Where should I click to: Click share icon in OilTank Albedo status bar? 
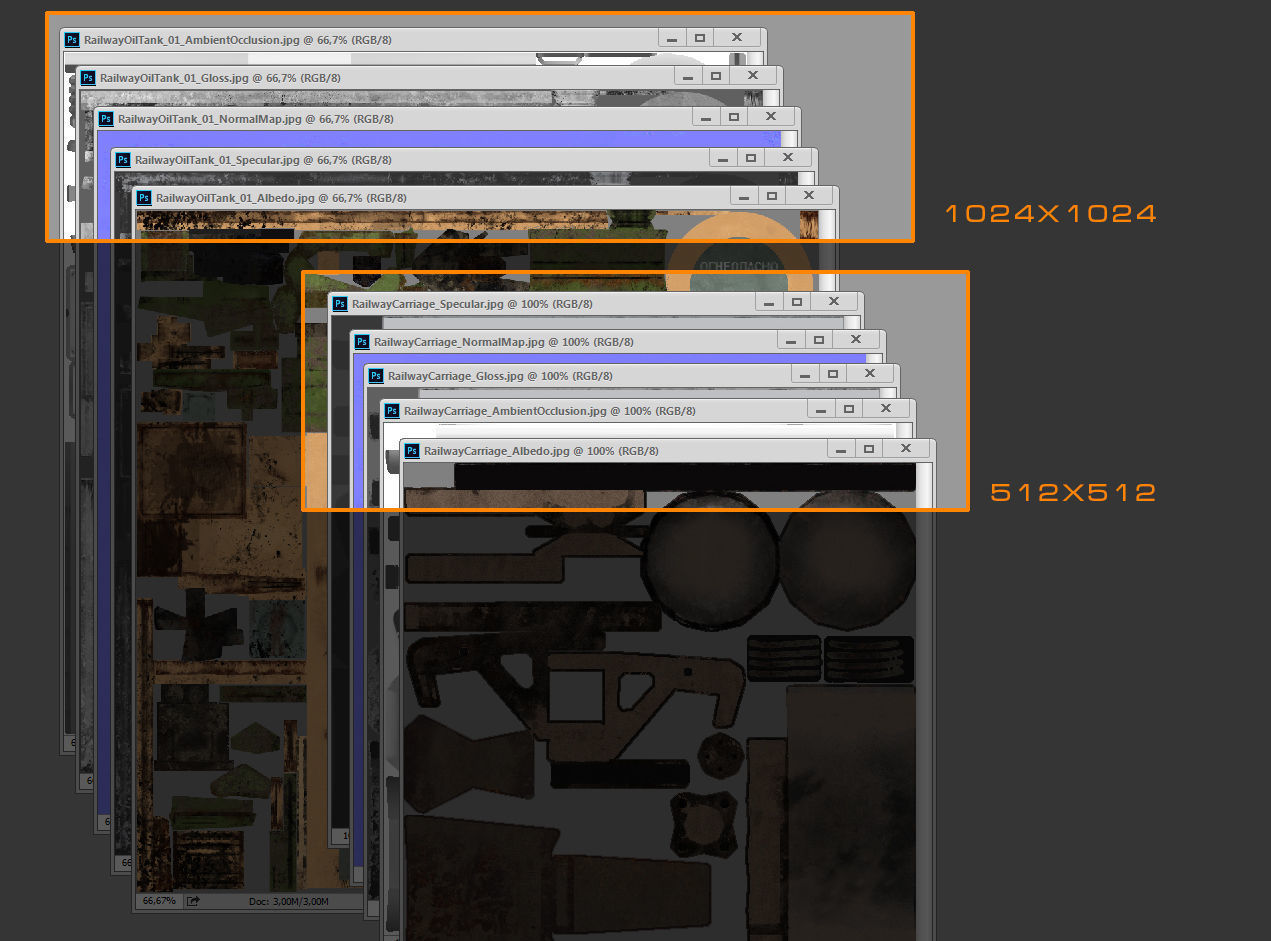click(193, 901)
